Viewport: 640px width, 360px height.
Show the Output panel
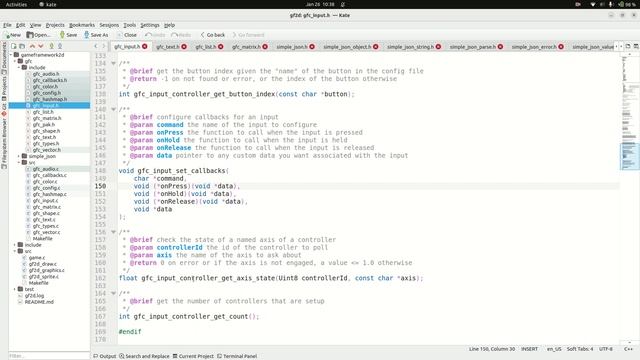coord(105,356)
